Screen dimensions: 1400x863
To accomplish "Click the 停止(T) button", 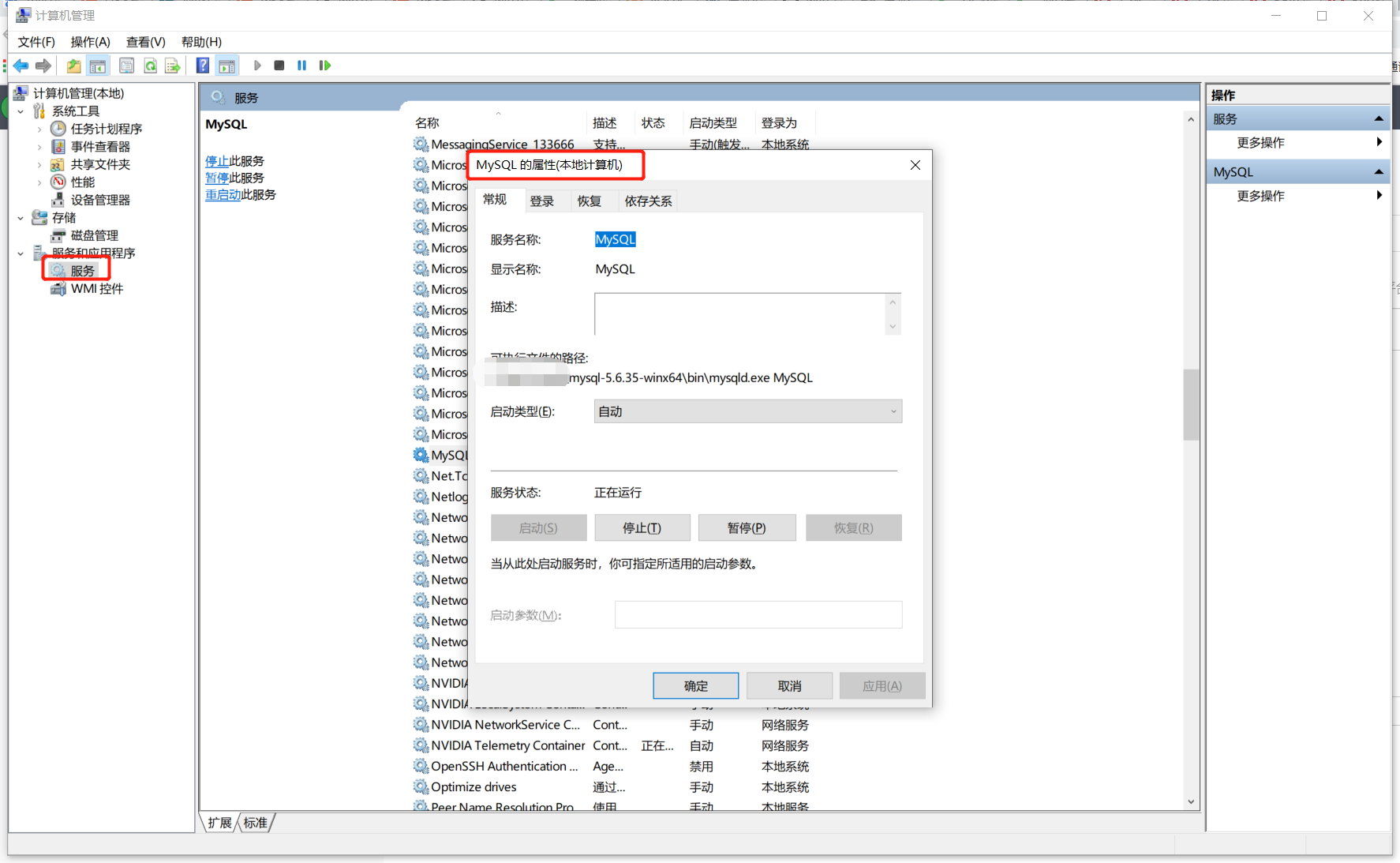I will click(642, 528).
